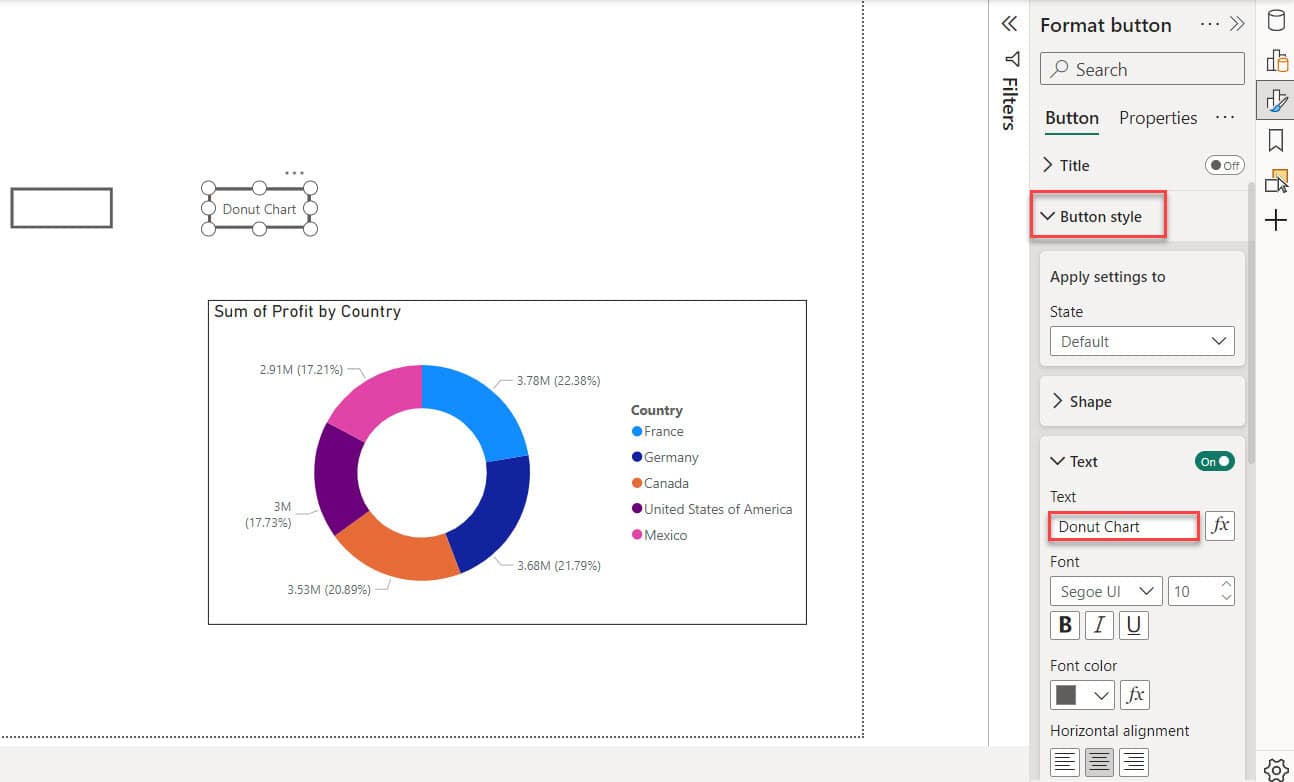Open the settings gear icon
The height and width of the screenshot is (782, 1294).
[1276, 768]
